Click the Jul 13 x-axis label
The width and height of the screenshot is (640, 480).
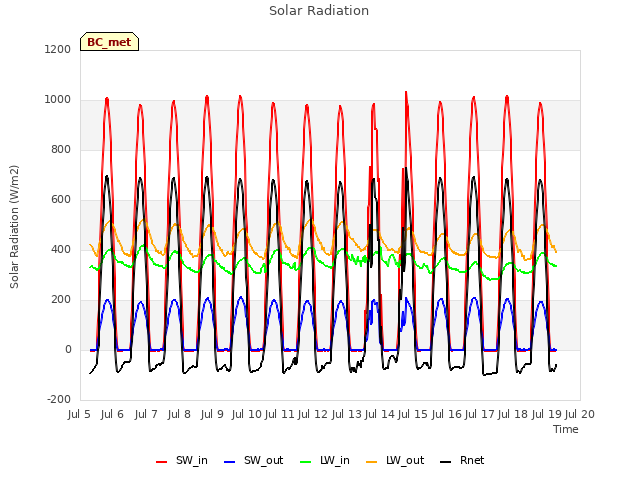click(347, 414)
